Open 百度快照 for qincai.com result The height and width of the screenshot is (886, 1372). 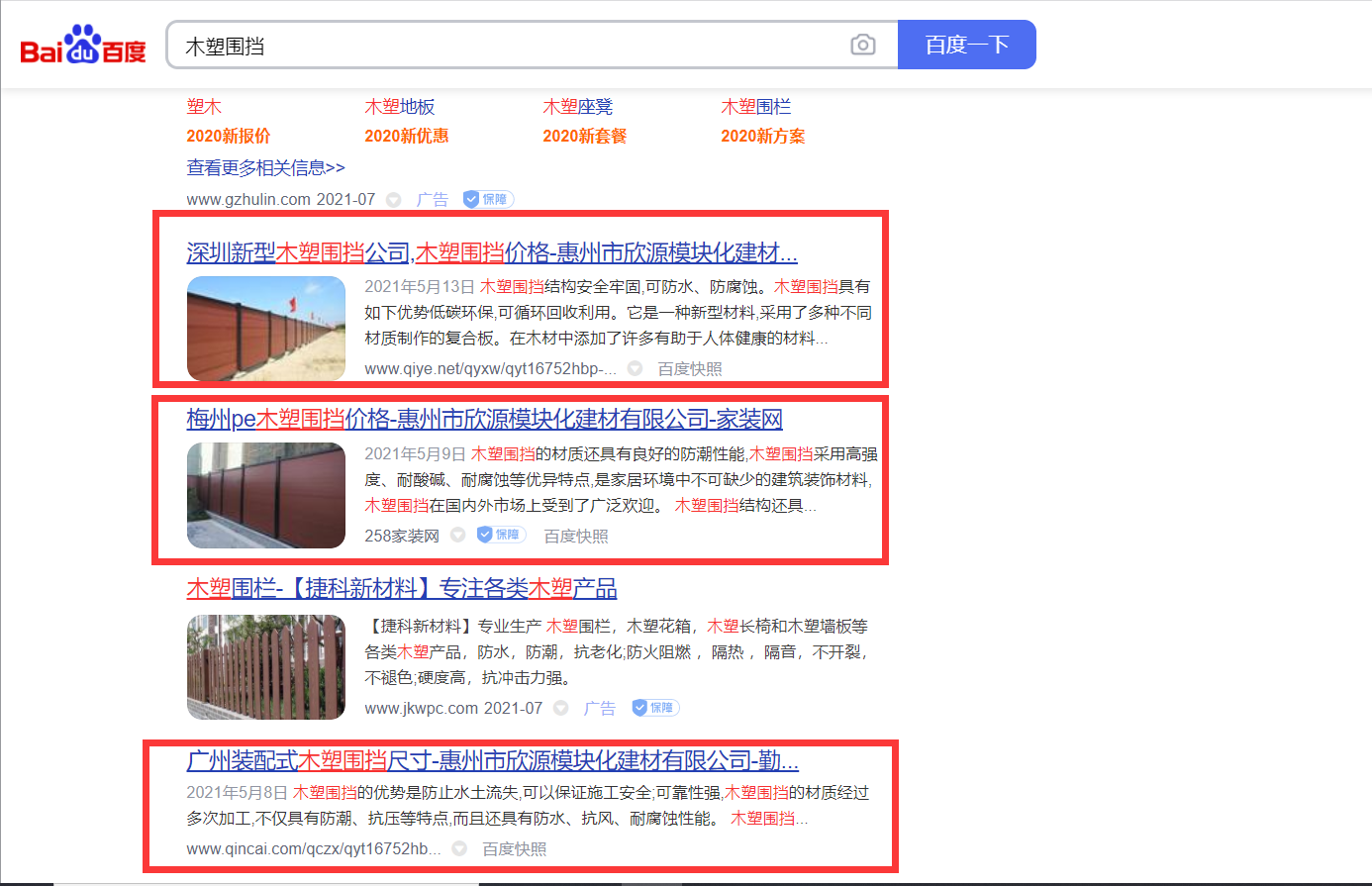pos(515,849)
